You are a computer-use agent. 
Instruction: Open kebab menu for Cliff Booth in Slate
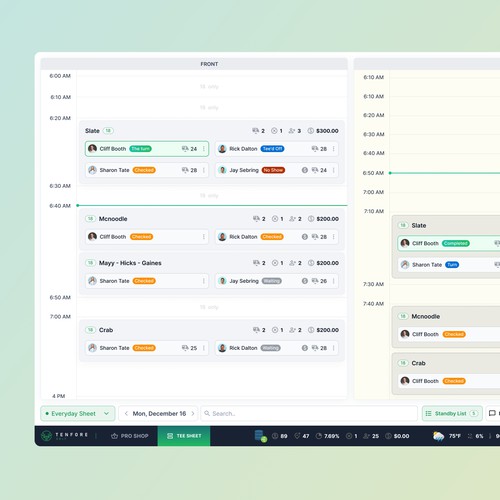tap(204, 149)
